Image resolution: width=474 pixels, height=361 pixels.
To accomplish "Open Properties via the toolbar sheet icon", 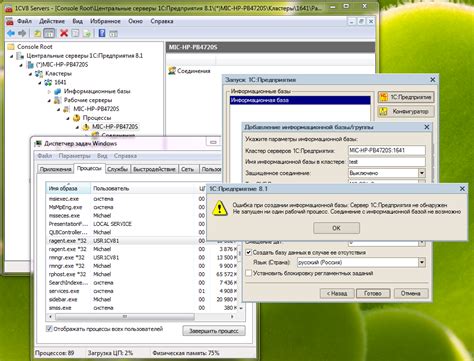I will click(x=75, y=33).
